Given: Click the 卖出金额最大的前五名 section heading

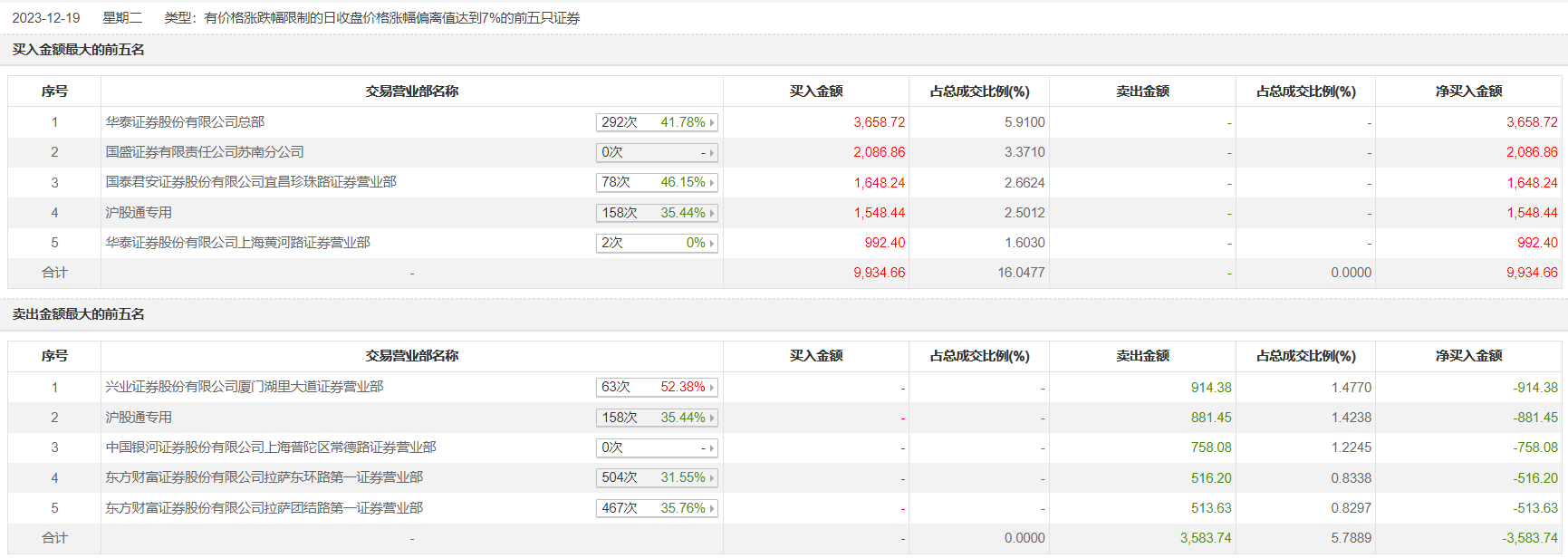Looking at the screenshot, I should coord(78,314).
